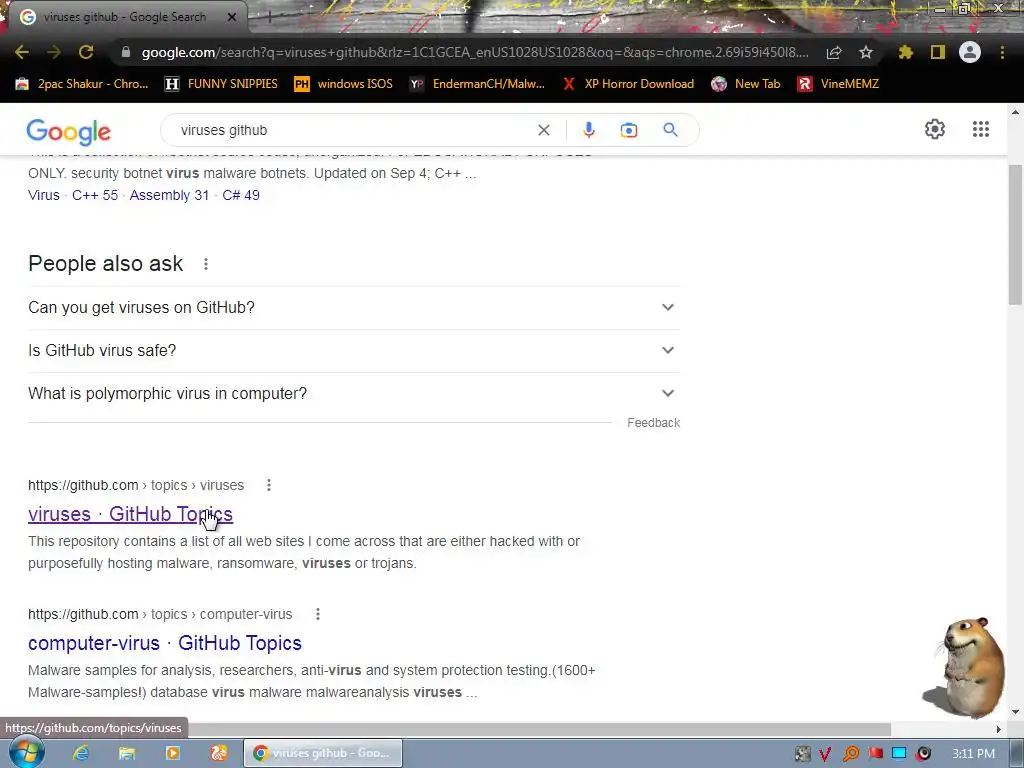Open Windows Explorer folder in taskbar
1024x768 pixels.
(x=127, y=754)
